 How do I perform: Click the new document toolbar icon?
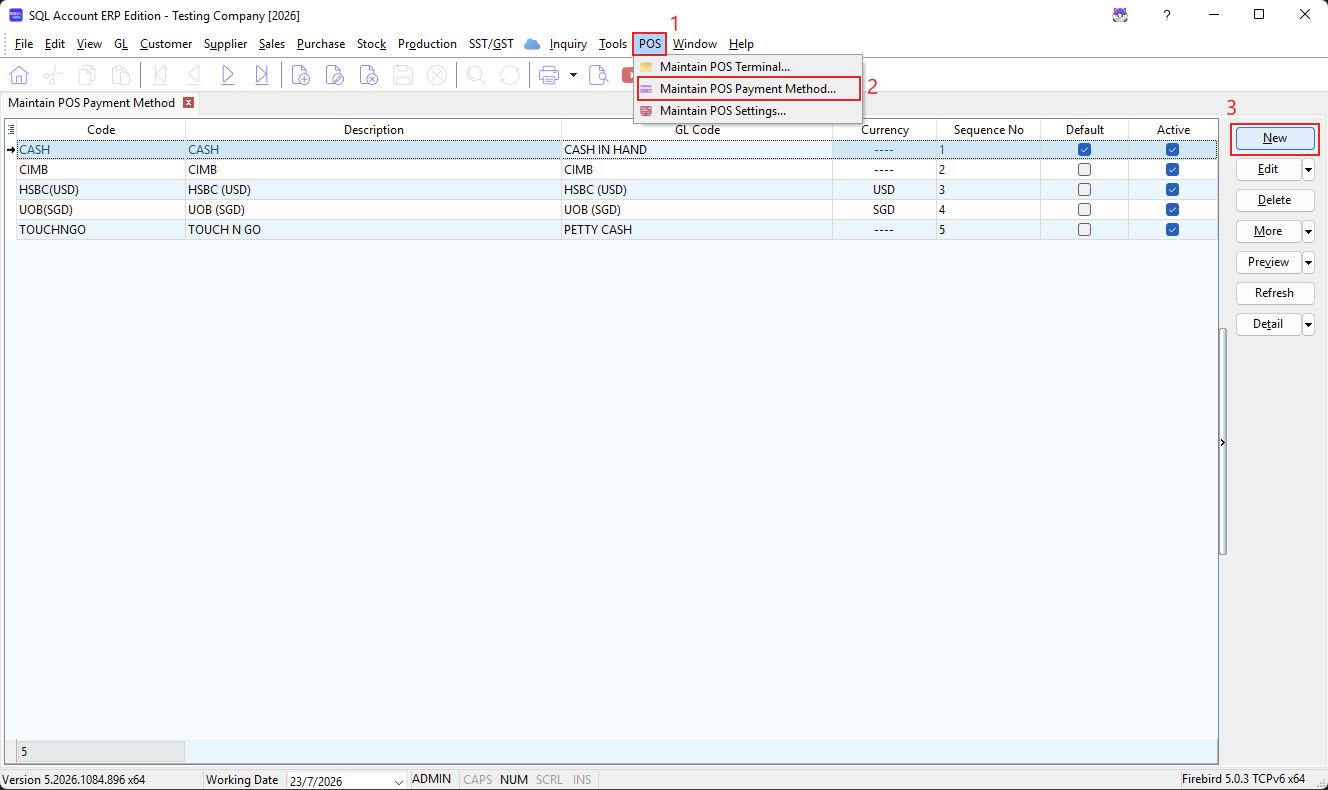click(x=301, y=75)
